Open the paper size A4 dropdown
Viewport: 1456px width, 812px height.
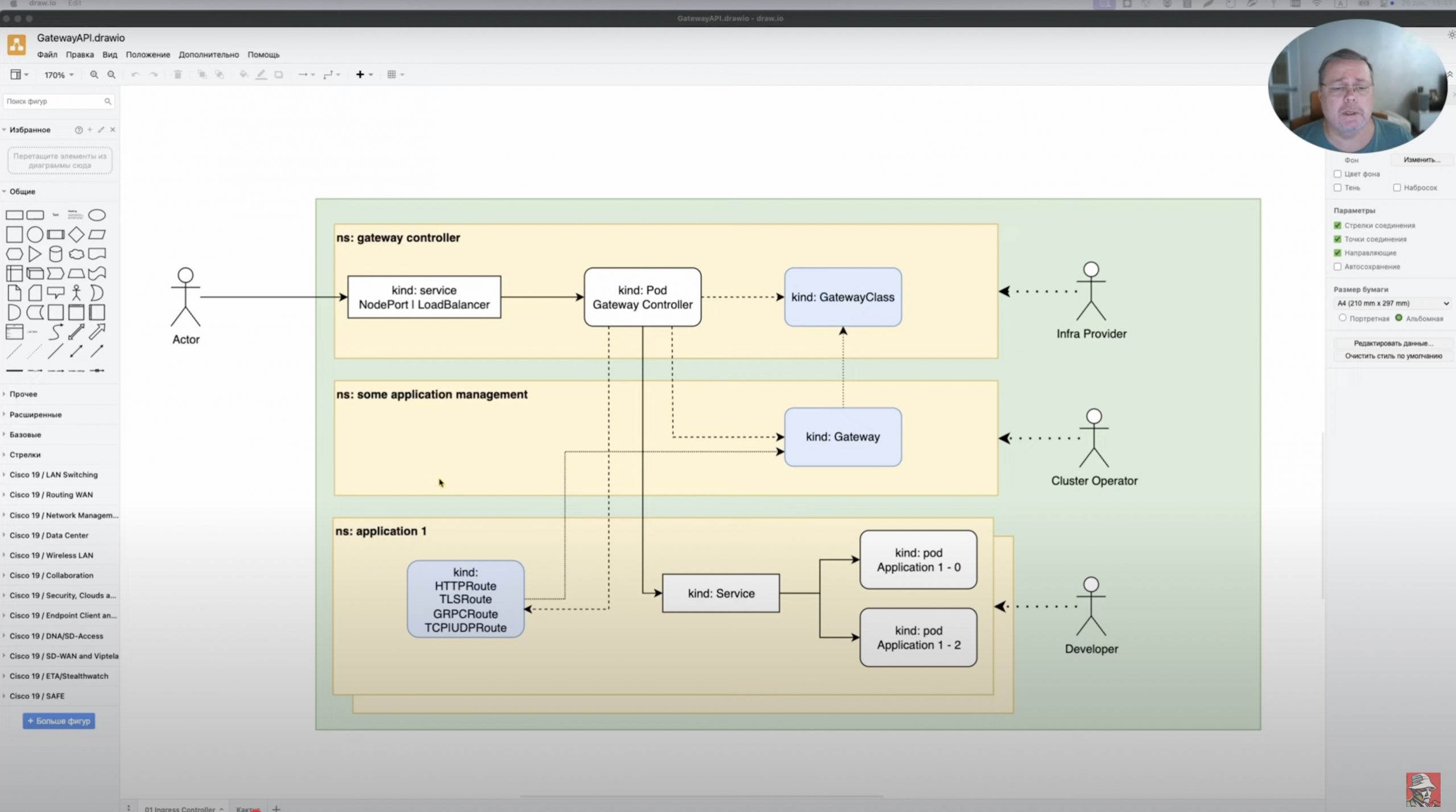(1392, 303)
